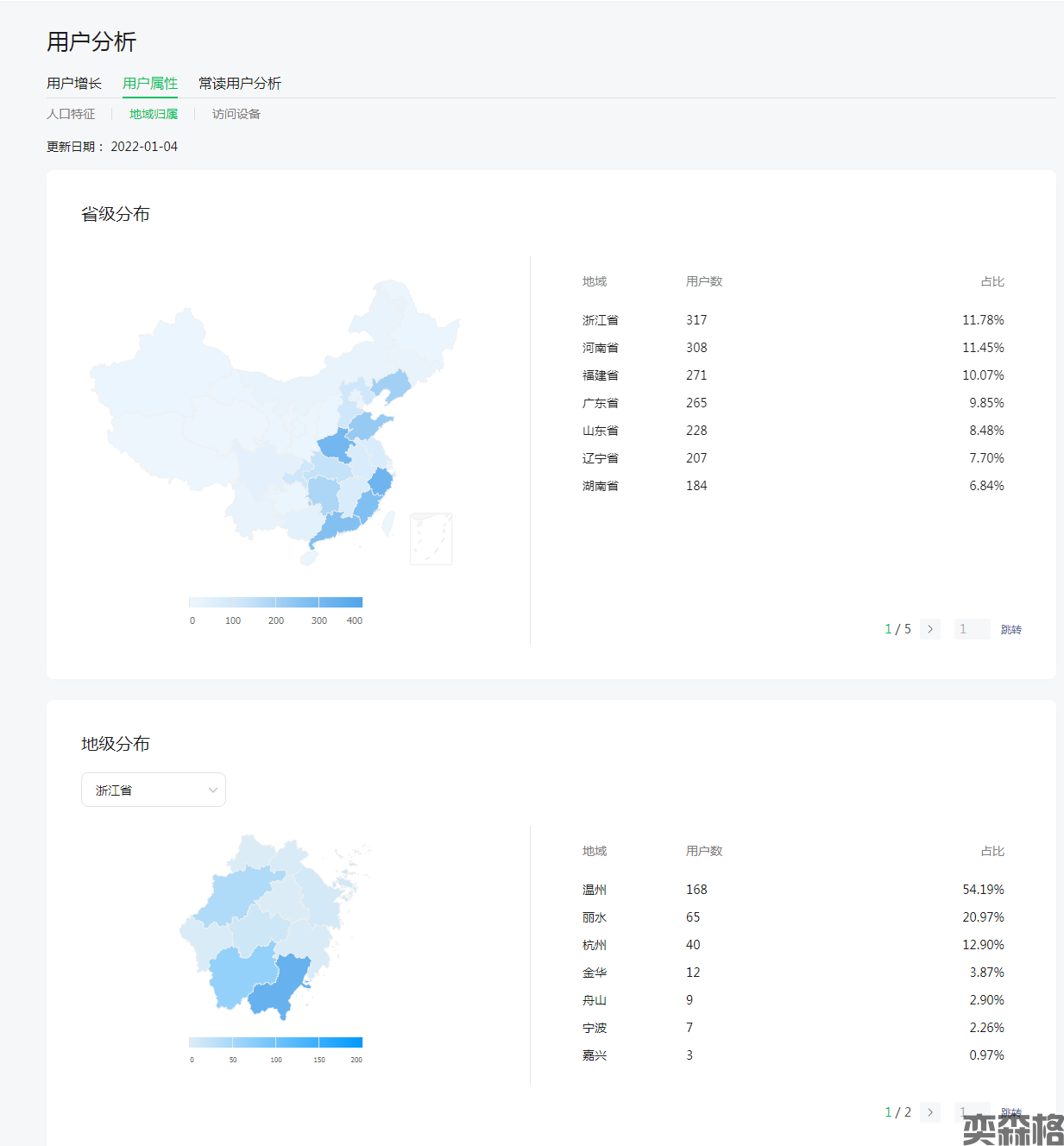Screen dimensions: 1064x1146
Task: Go to next page of city table
Action: click(929, 1111)
